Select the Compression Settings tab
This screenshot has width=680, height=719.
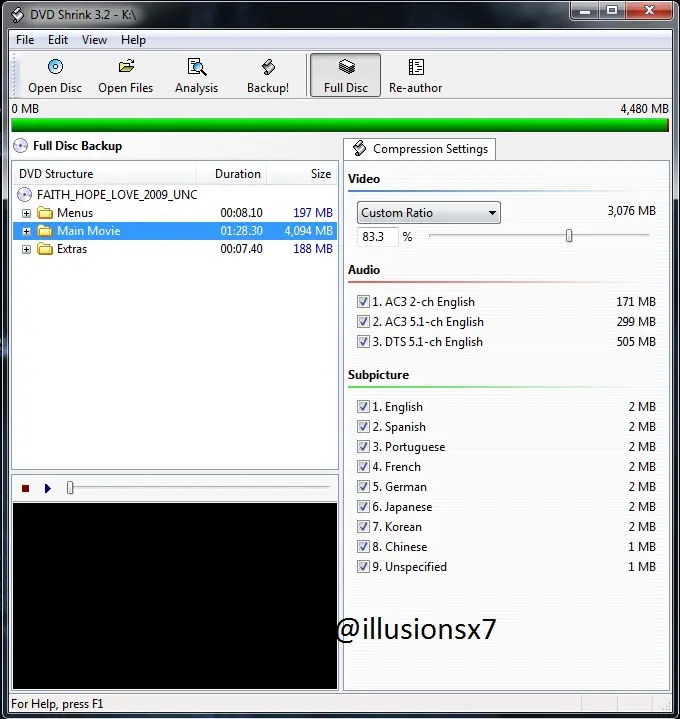tap(420, 149)
